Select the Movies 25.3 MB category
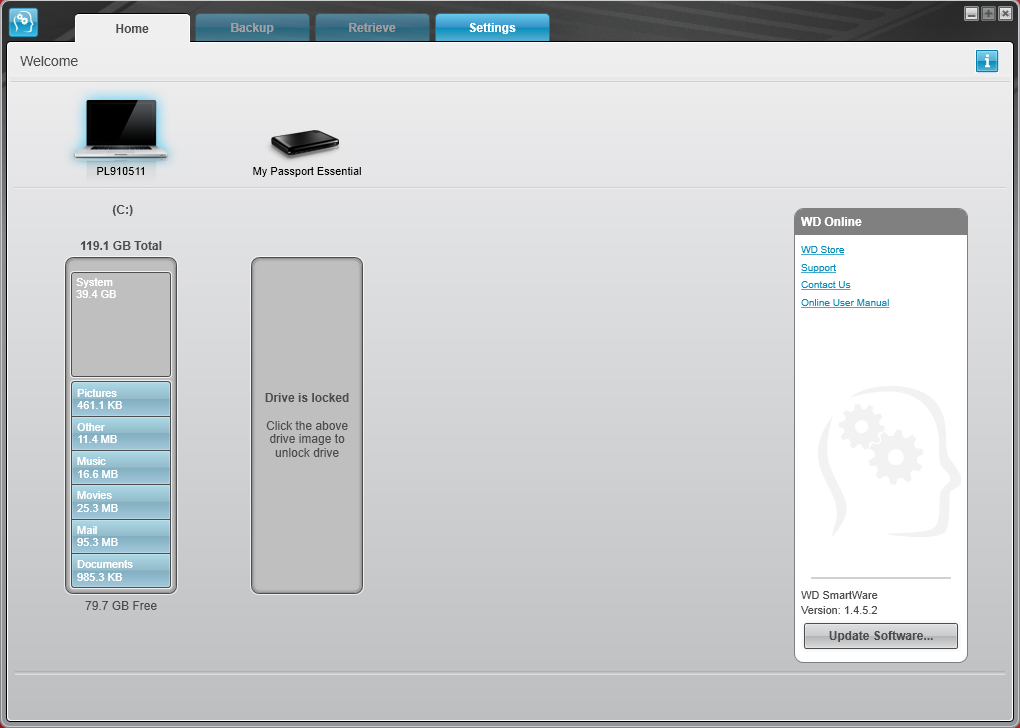 (121, 502)
